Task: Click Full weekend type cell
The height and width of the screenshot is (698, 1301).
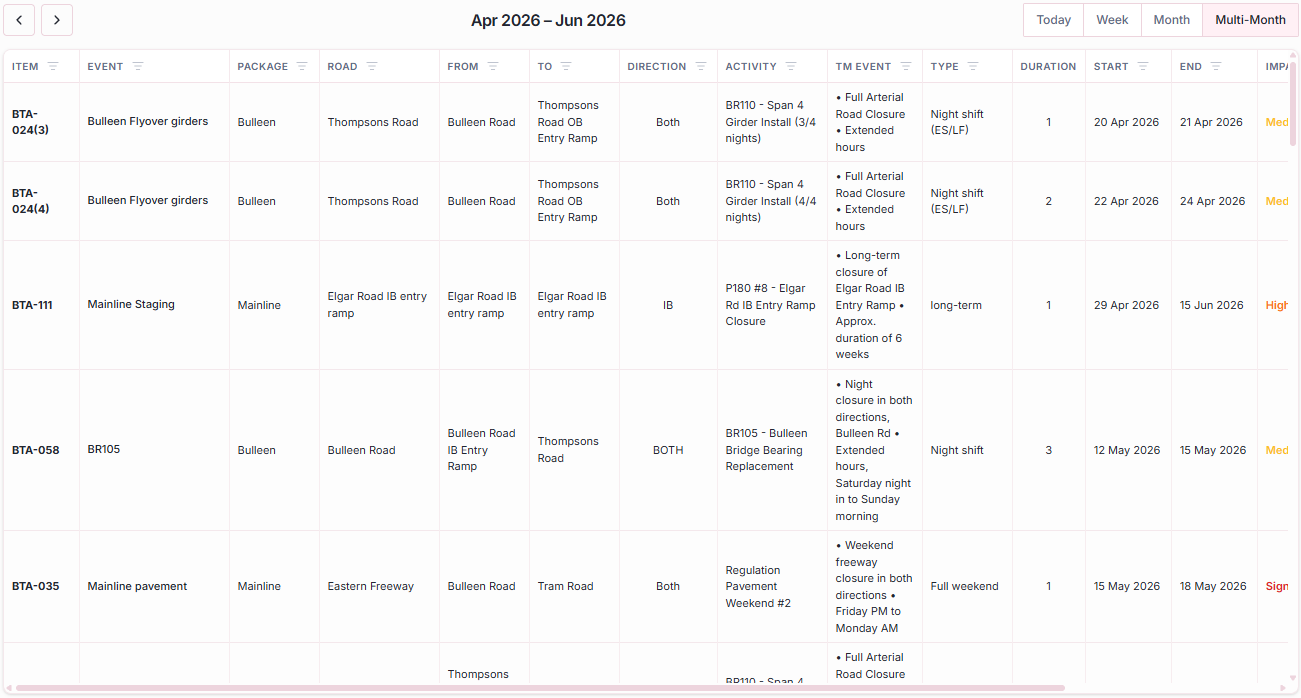Action: click(x=964, y=586)
